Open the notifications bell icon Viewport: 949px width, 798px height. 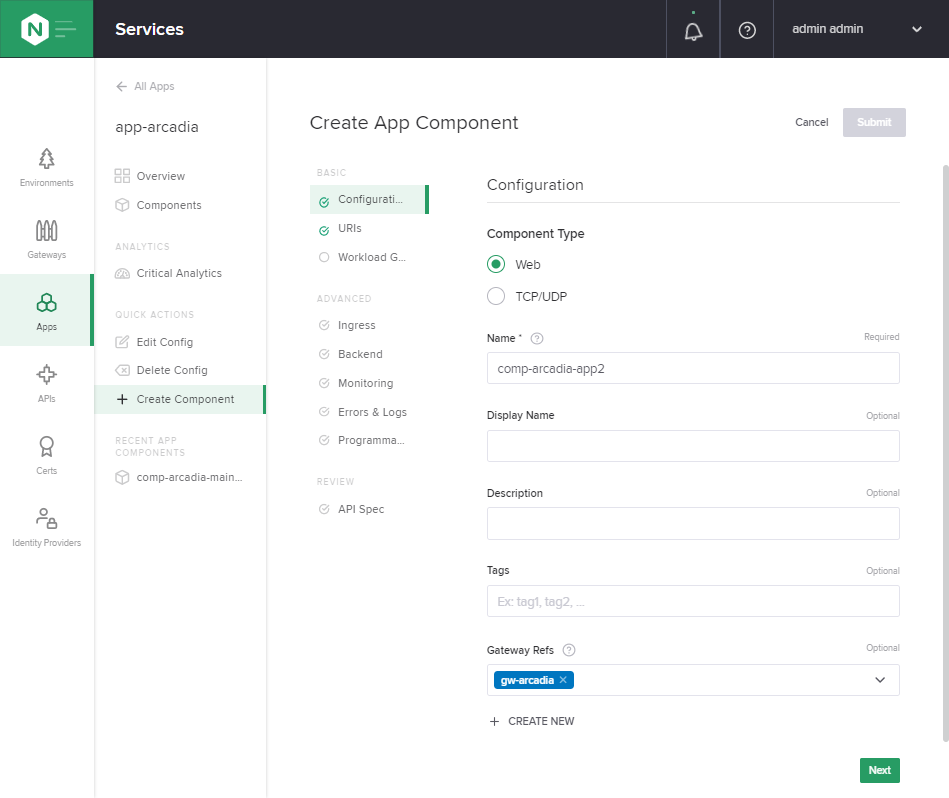click(693, 30)
